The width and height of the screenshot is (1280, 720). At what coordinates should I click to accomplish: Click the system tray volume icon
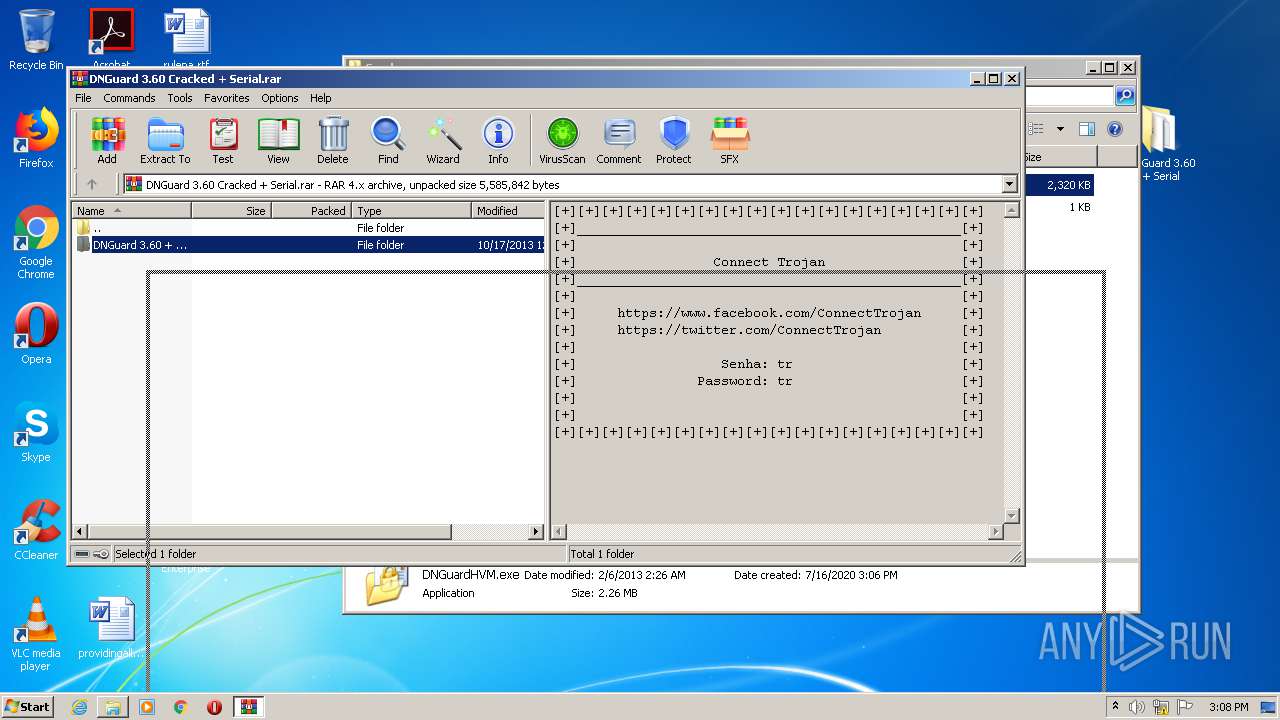1137,707
